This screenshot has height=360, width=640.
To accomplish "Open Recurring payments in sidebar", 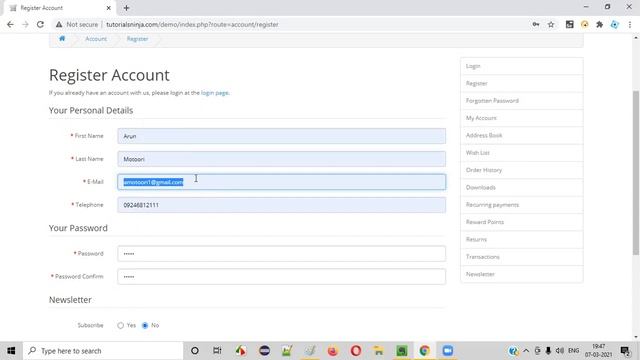I will tap(522, 205).
